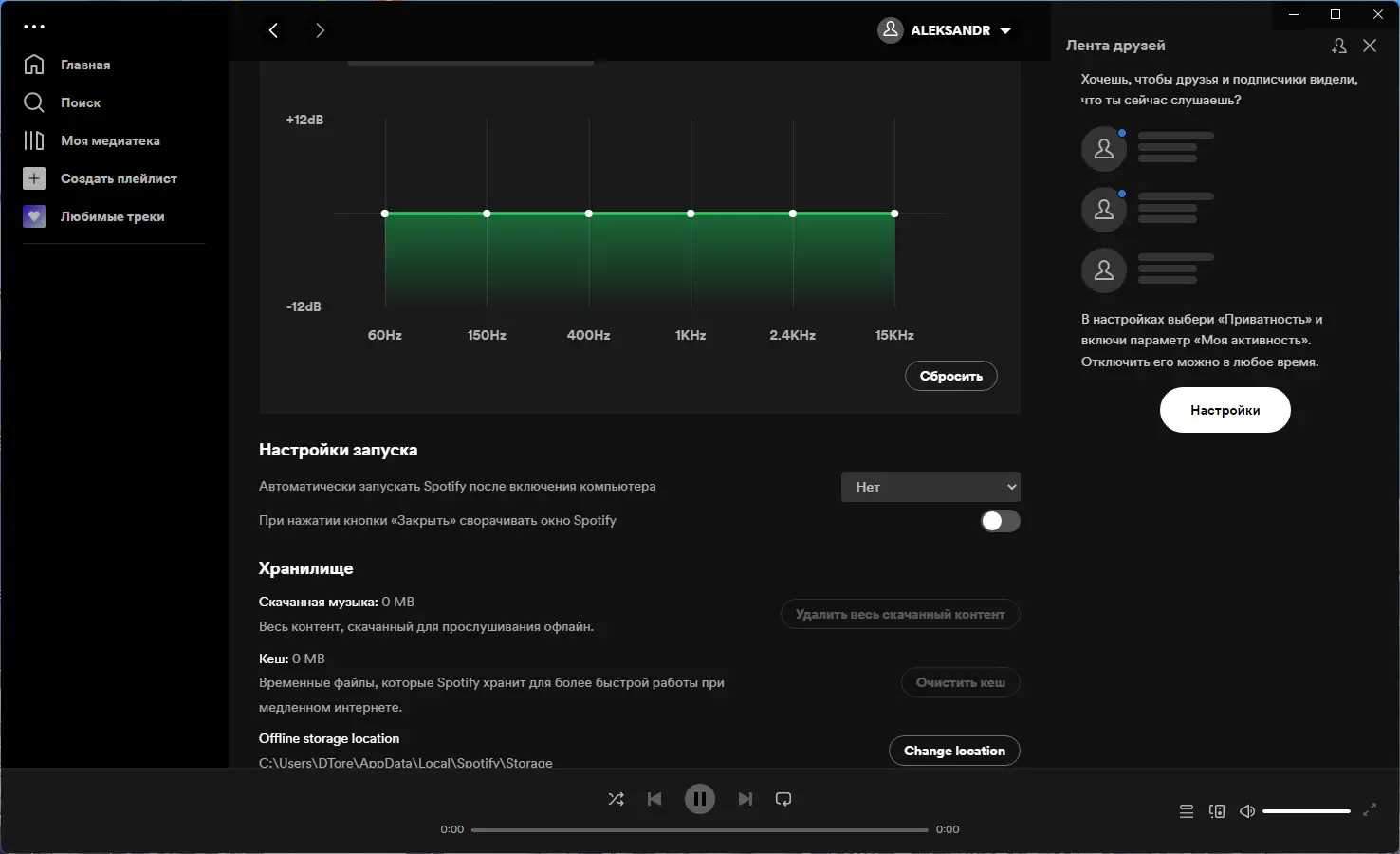Click the second friend placeholder avatar
Image resolution: width=1400 pixels, height=854 pixels.
pos(1104,210)
